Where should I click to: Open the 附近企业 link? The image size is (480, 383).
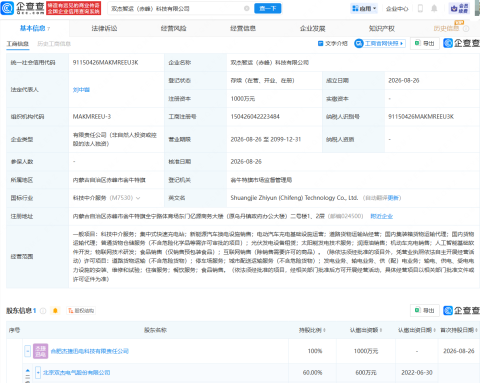(381, 216)
